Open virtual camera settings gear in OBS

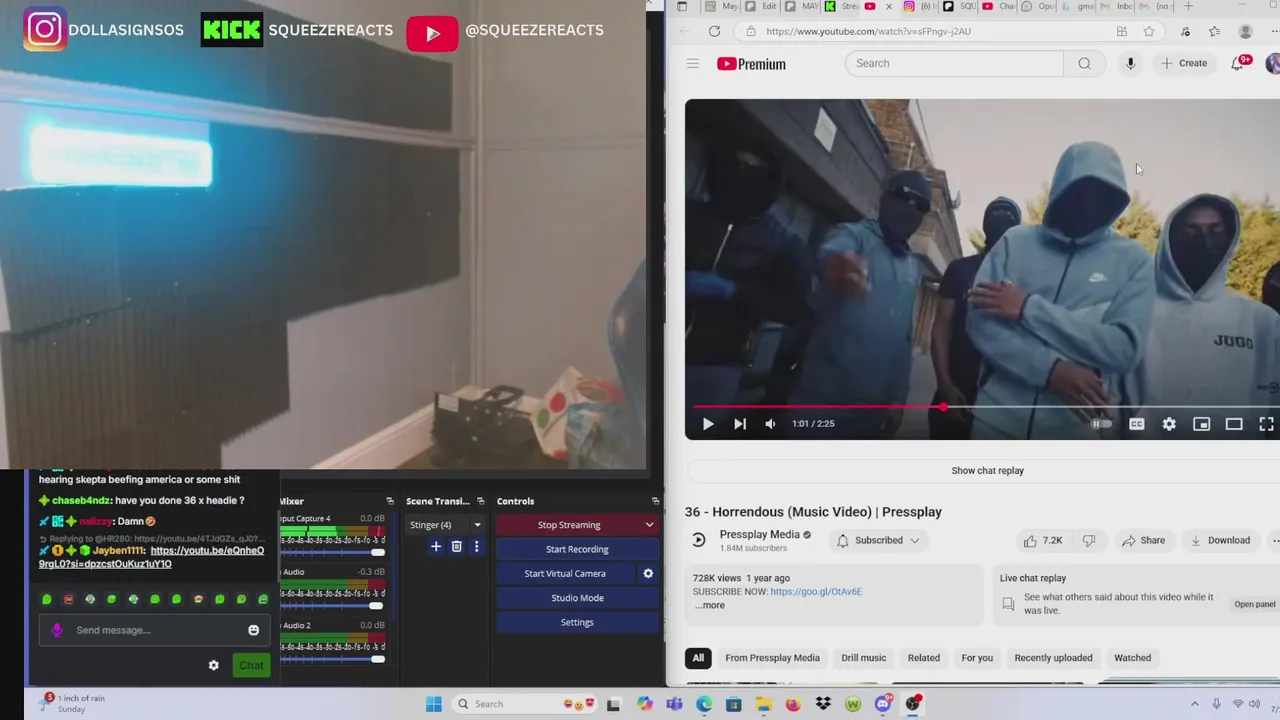[x=648, y=573]
